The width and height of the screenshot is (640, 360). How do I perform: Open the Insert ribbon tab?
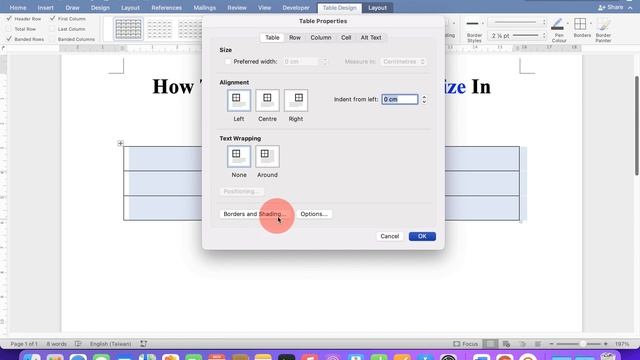pos(45,8)
